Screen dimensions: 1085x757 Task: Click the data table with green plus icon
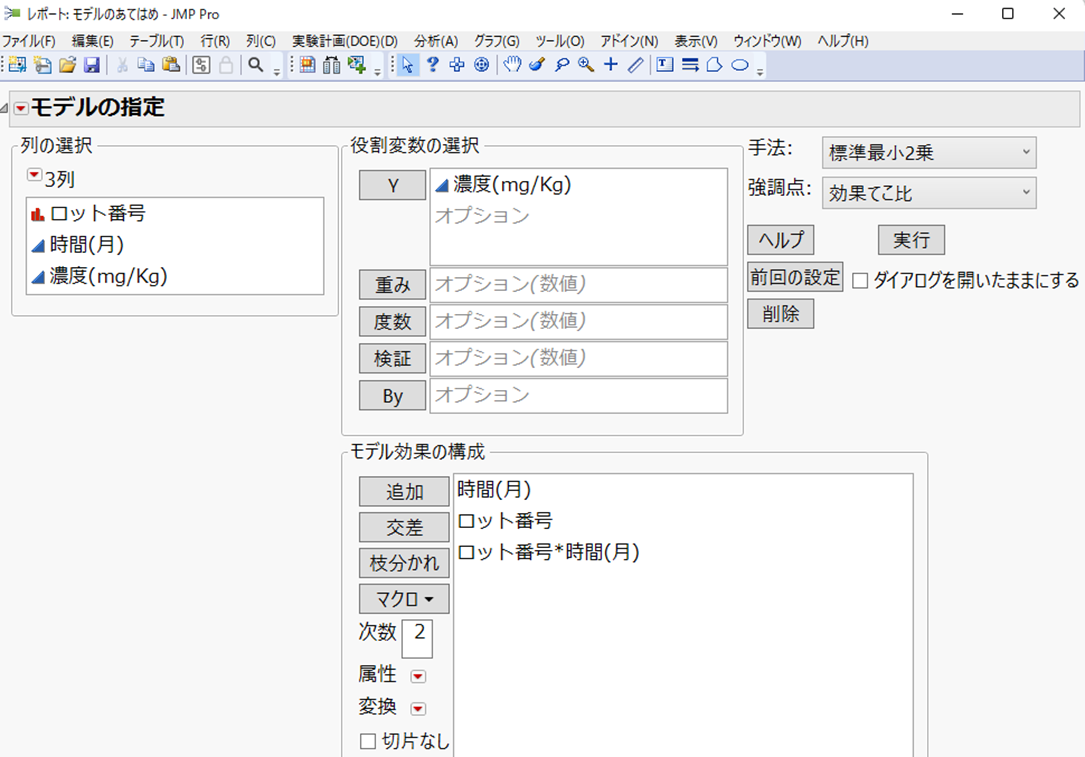click(357, 65)
